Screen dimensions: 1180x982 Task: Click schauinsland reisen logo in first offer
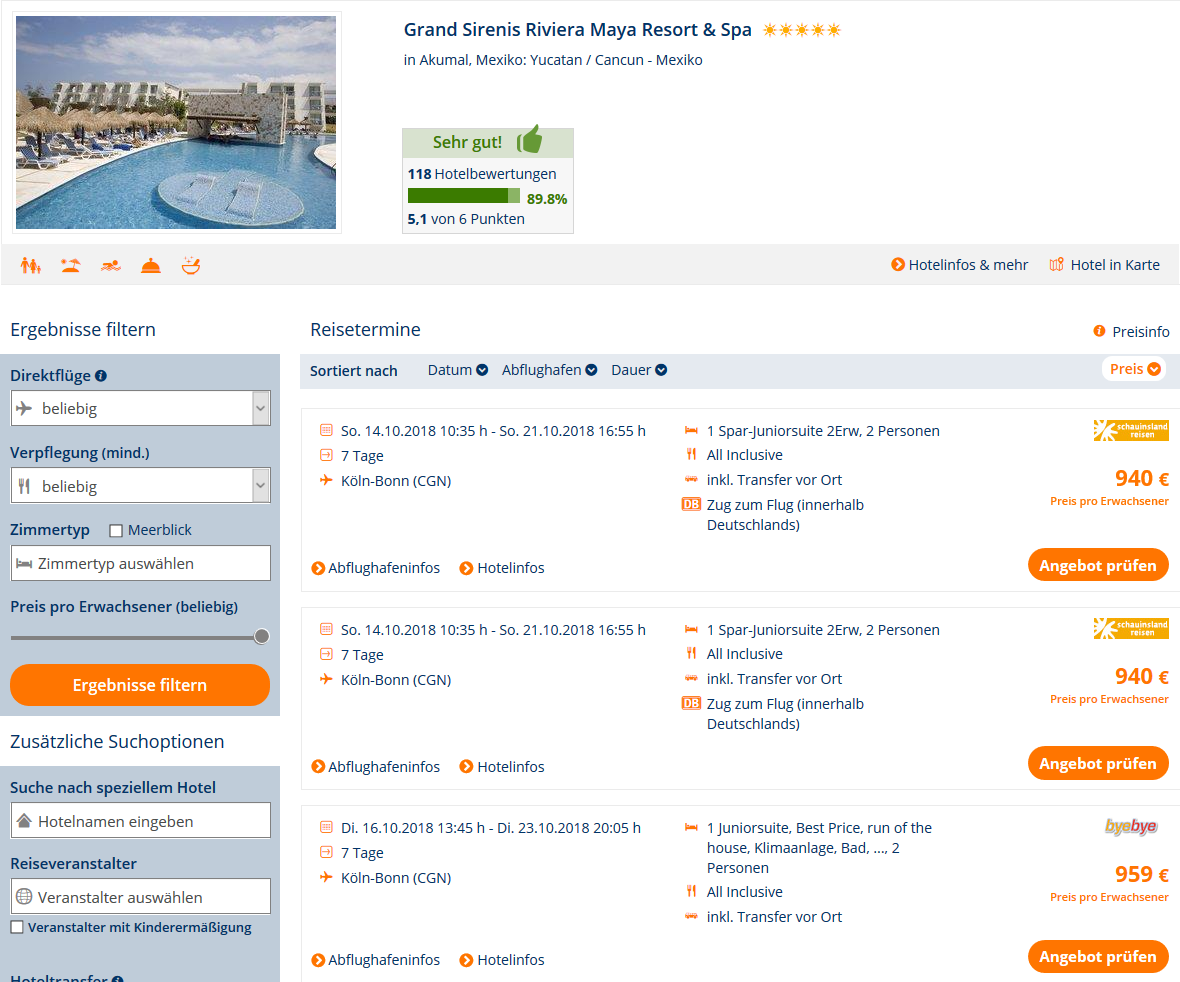1131,430
